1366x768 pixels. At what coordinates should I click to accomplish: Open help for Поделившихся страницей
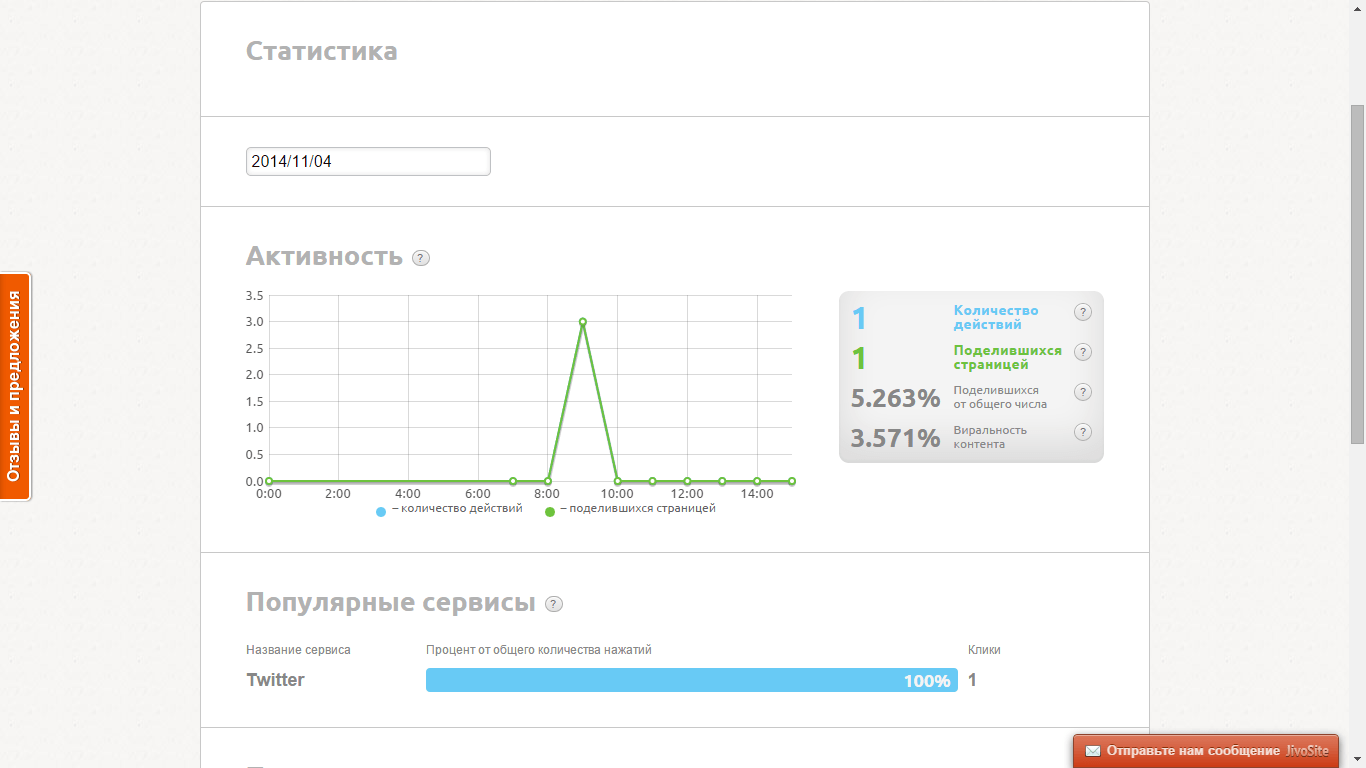pos(1083,352)
